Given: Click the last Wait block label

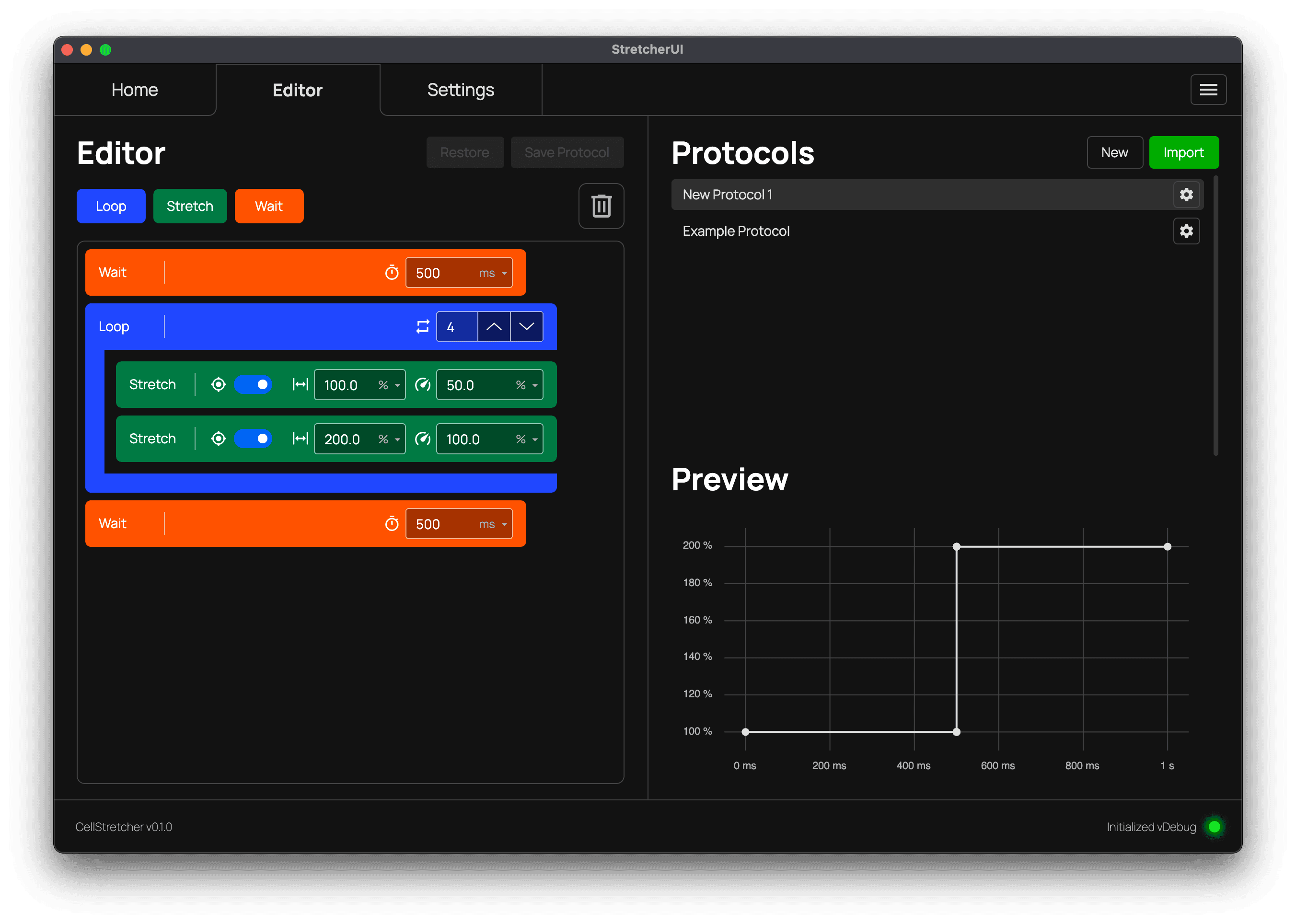Looking at the screenshot, I should pos(113,523).
